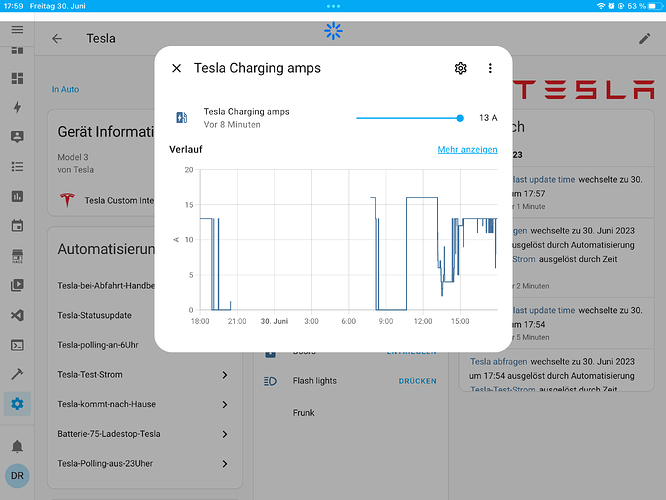This screenshot has width=666, height=500.
Task: Click the Flash lights headlight icon
Action: coord(271,381)
